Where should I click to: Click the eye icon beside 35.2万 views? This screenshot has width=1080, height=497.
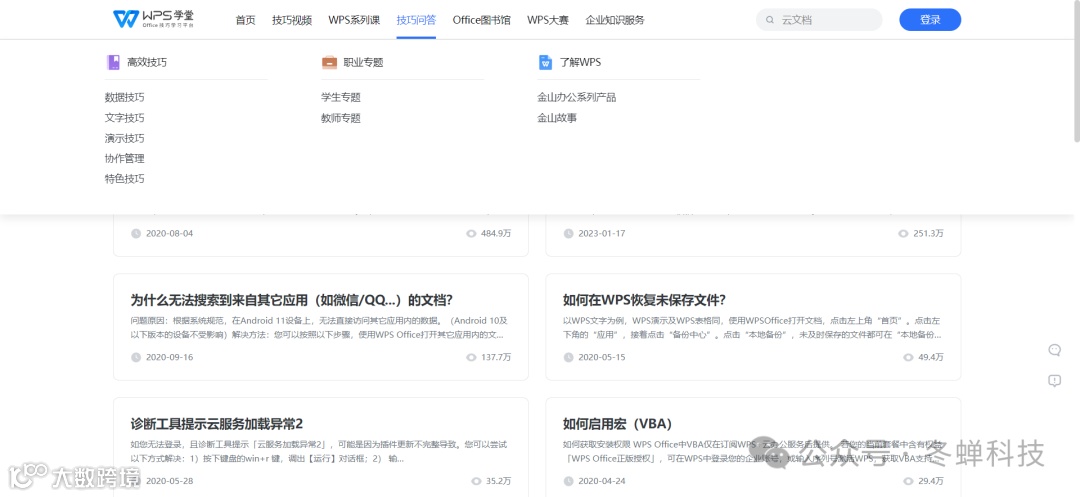[476, 481]
